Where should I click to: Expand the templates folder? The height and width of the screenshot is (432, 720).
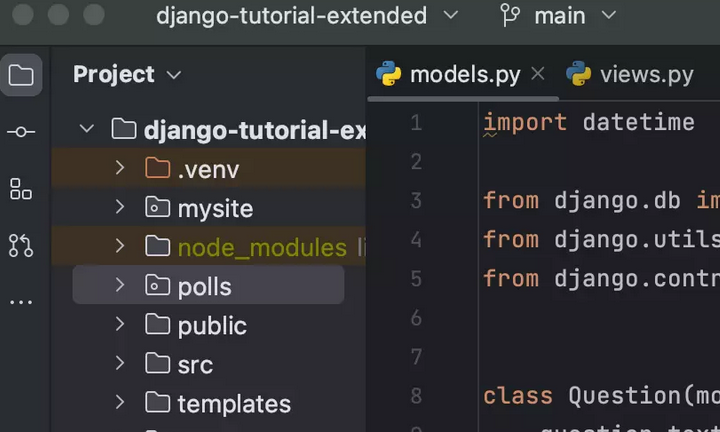point(120,402)
